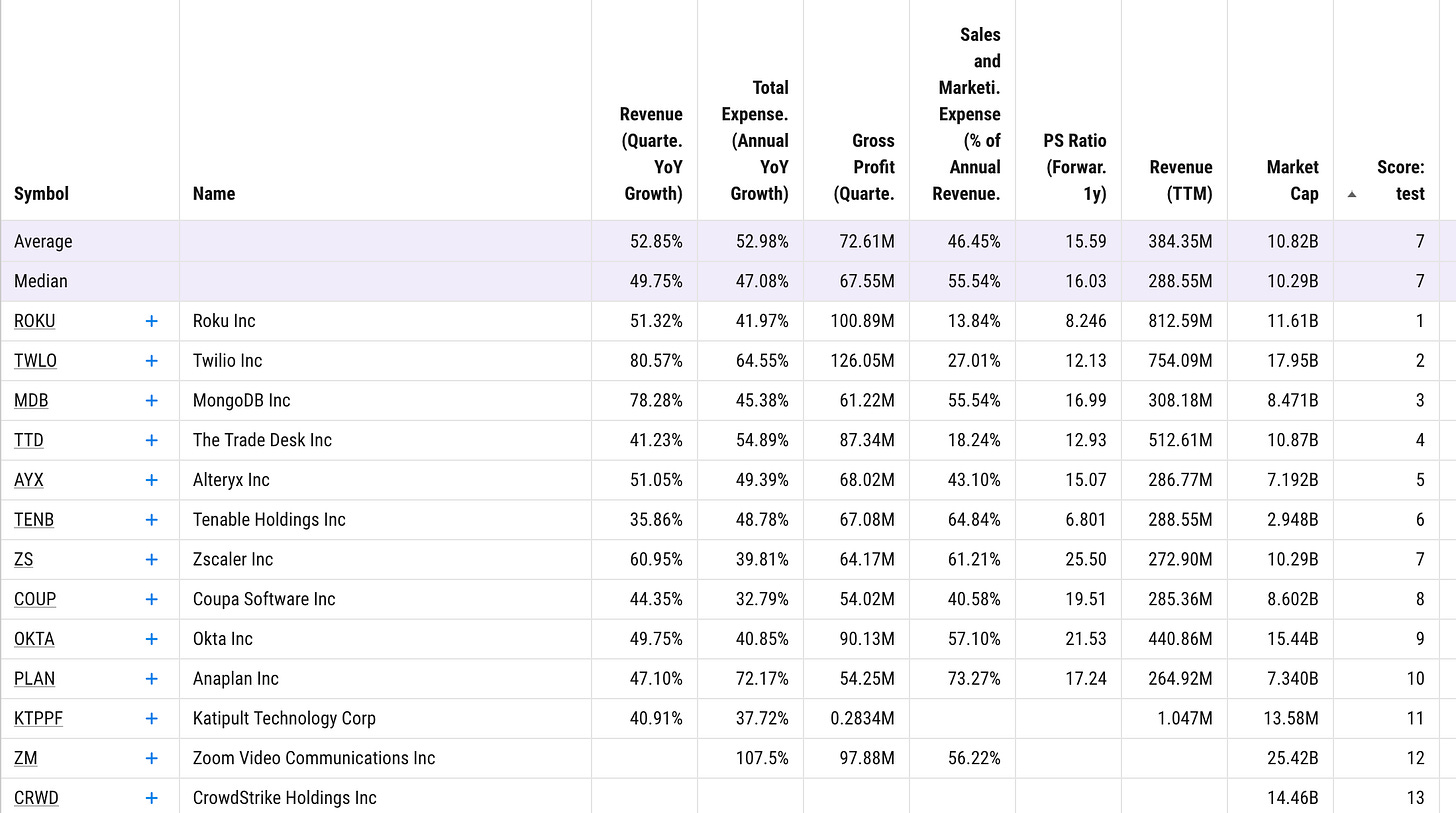This screenshot has height=813, width=1456.
Task: Click the plus icon beside TWLO
Action: [x=151, y=361]
